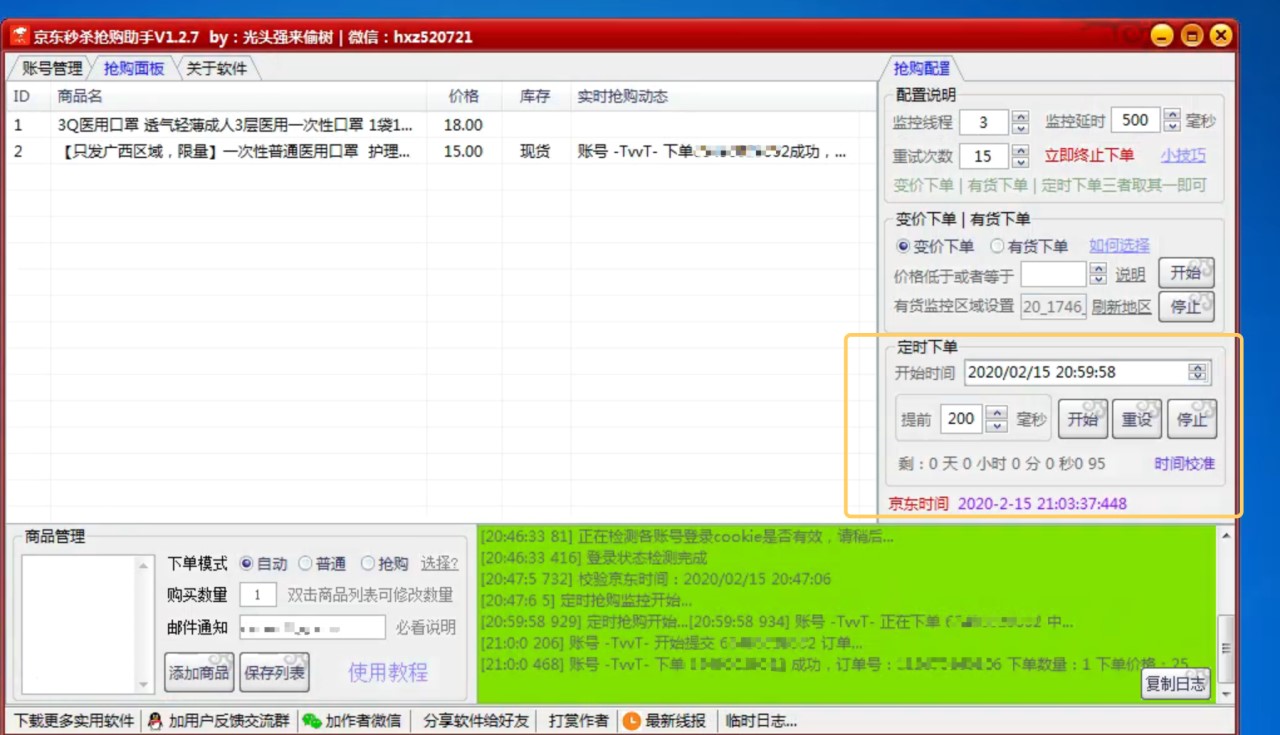Click the WeChat icon beside 加作者微信
The width and height of the screenshot is (1280, 735).
tap(310, 720)
